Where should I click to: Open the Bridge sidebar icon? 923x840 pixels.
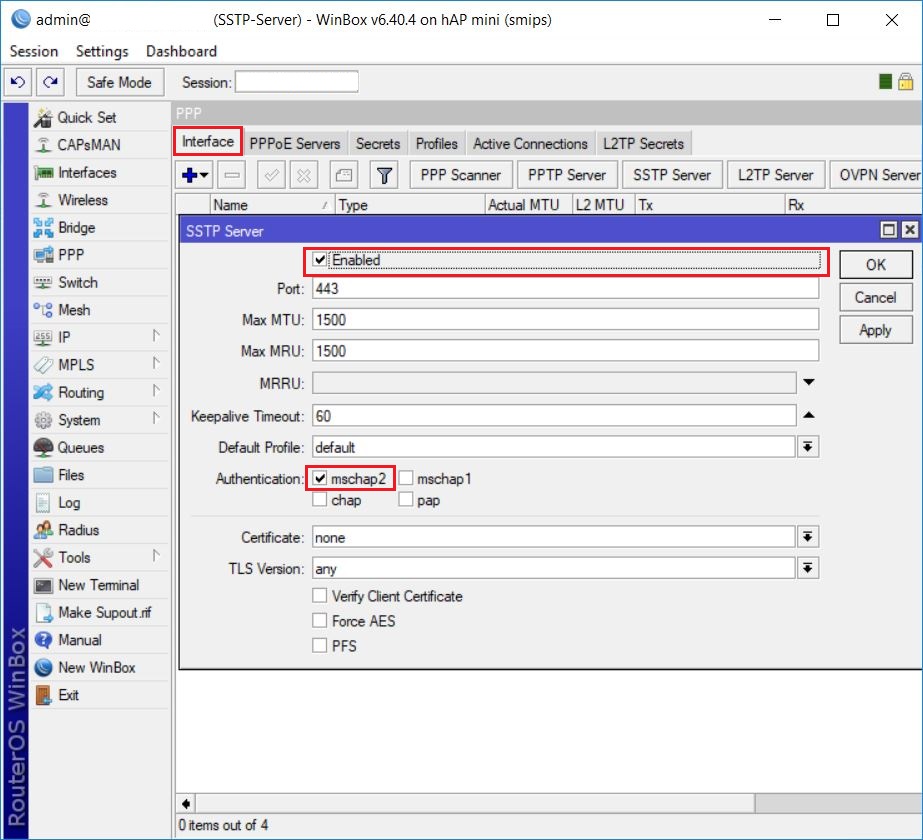[x=43, y=228]
